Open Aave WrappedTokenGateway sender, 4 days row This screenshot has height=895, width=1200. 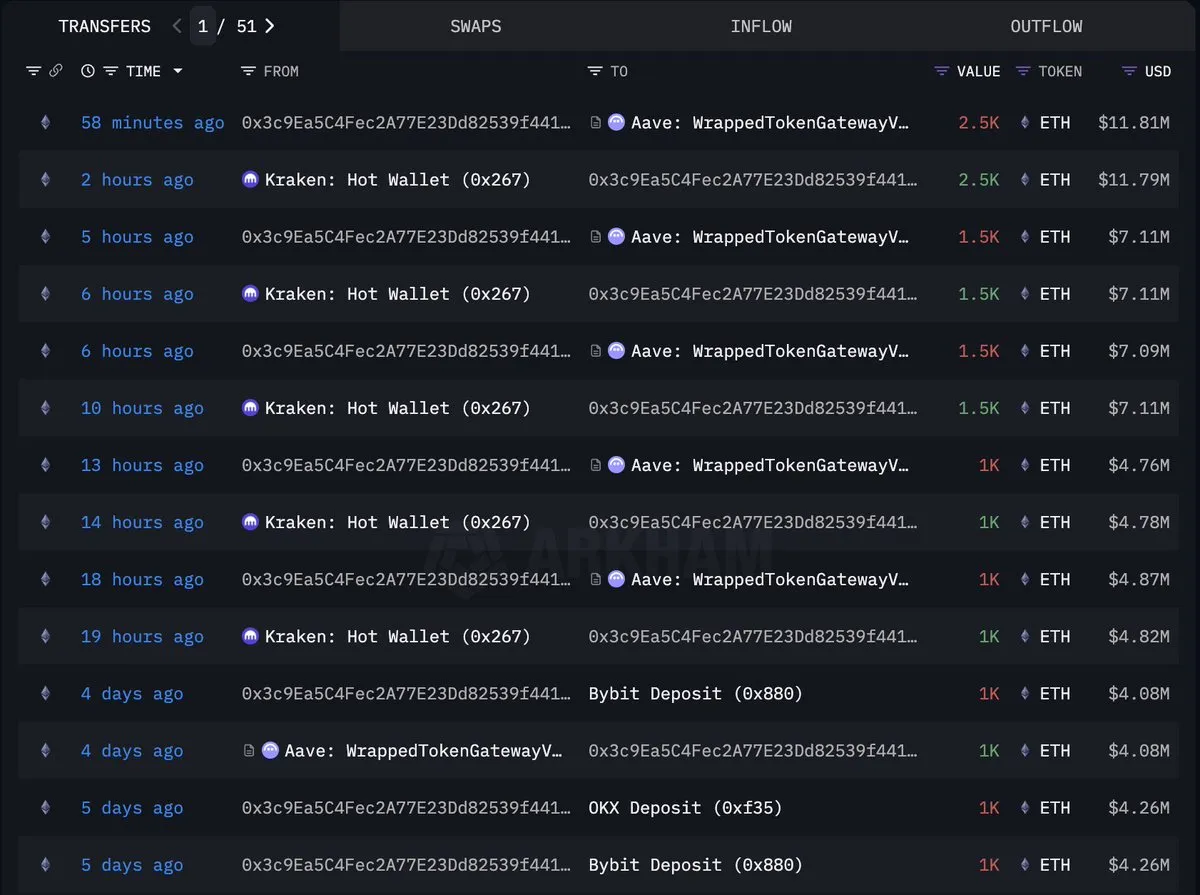tap(424, 750)
